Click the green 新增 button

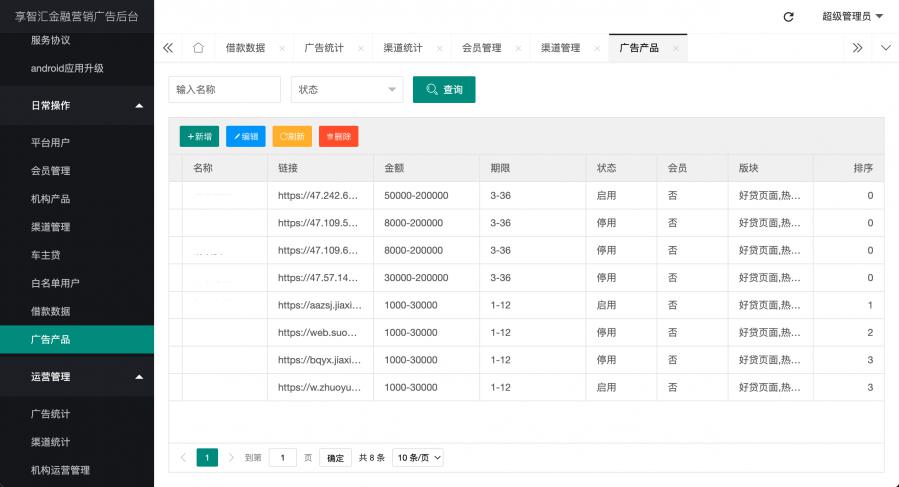[199, 136]
